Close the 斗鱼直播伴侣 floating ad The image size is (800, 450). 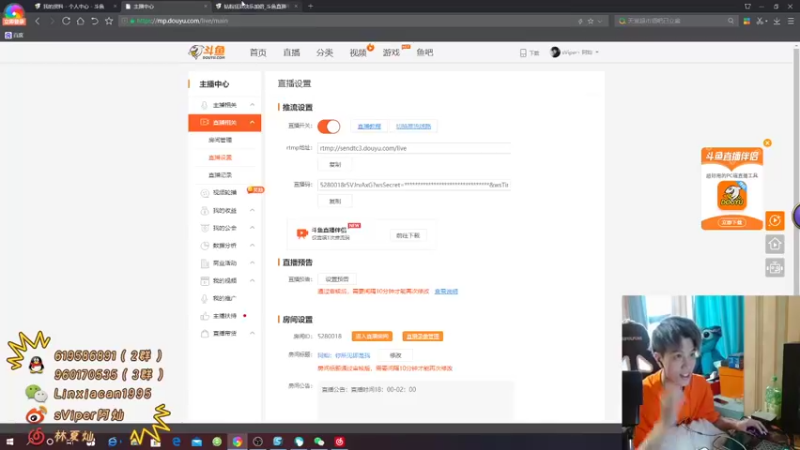coord(767,143)
